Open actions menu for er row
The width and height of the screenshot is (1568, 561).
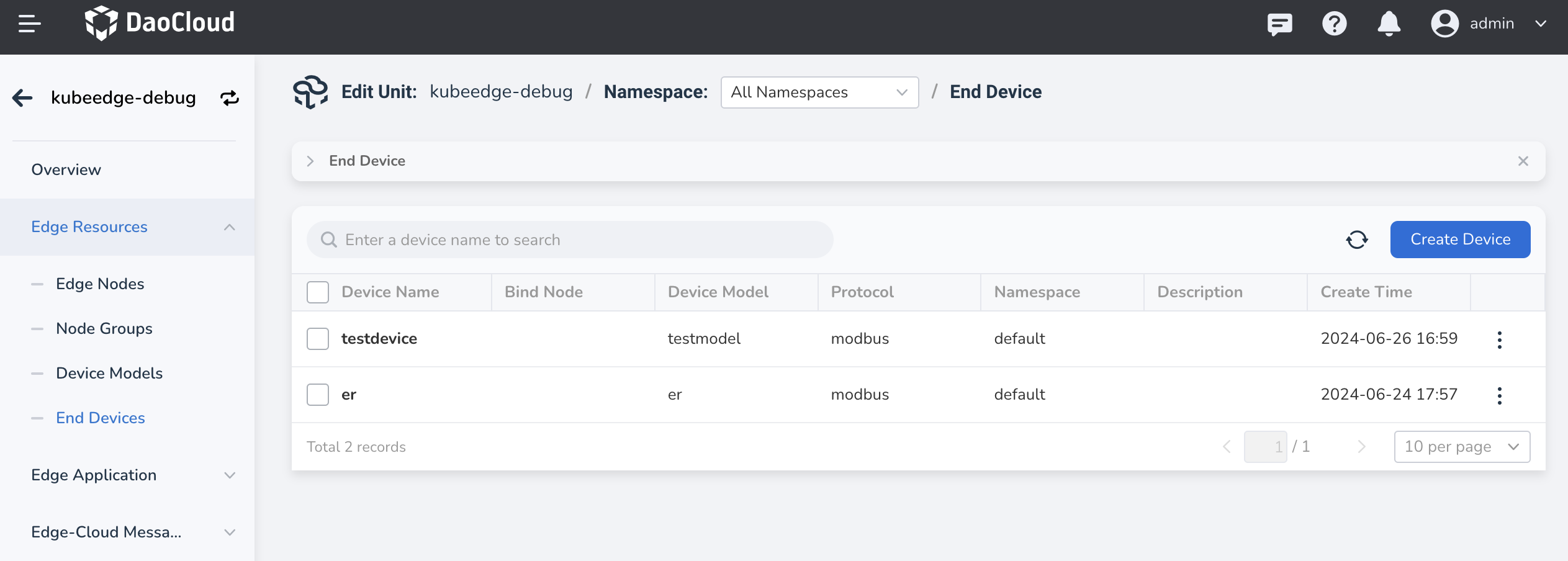coord(1499,395)
